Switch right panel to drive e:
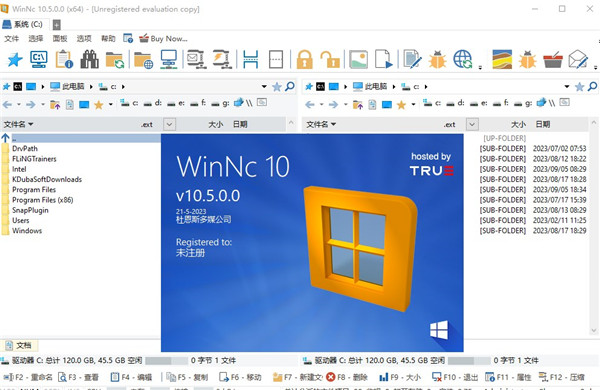600x390 pixels. click(479, 103)
